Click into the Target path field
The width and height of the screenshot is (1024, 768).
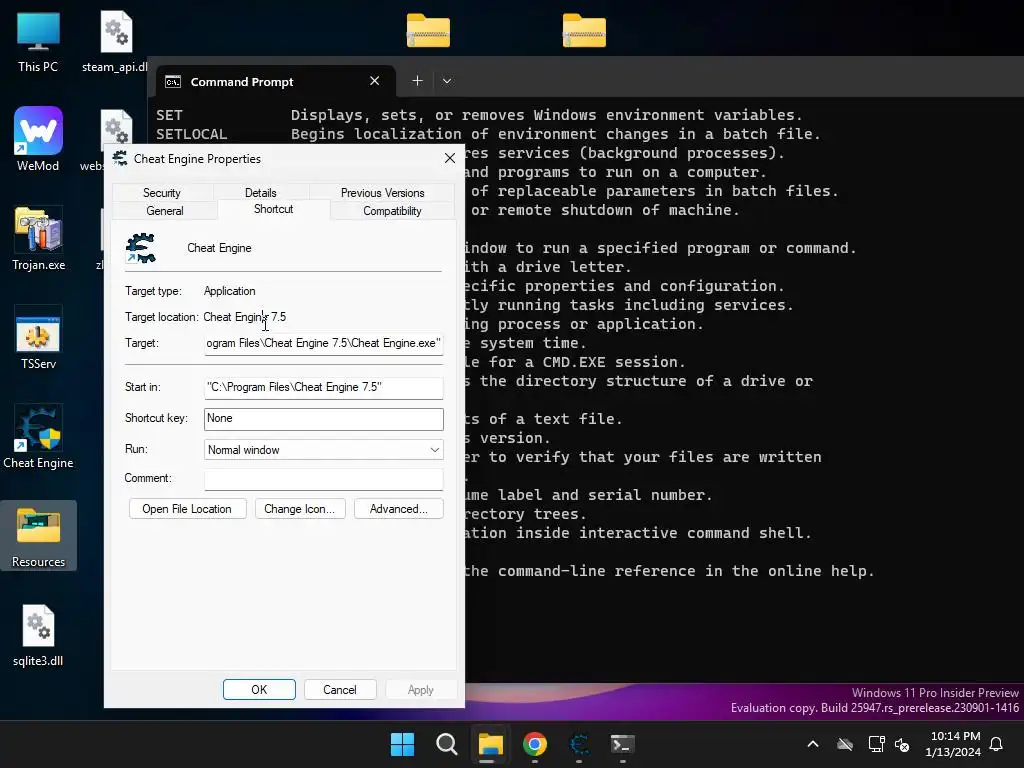[323, 344]
